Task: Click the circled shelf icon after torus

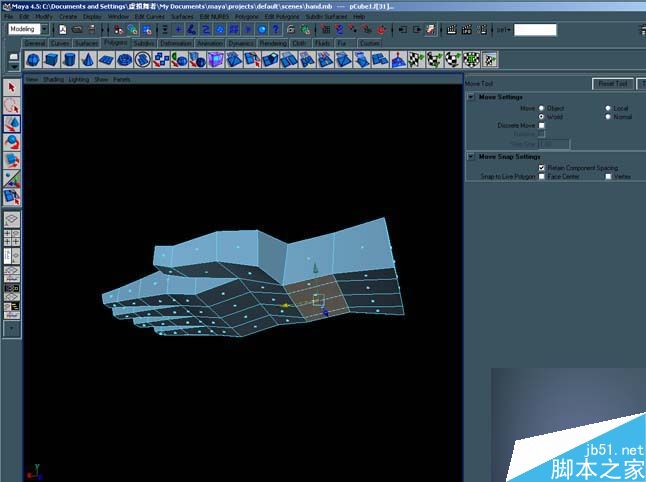Action: coord(143,59)
